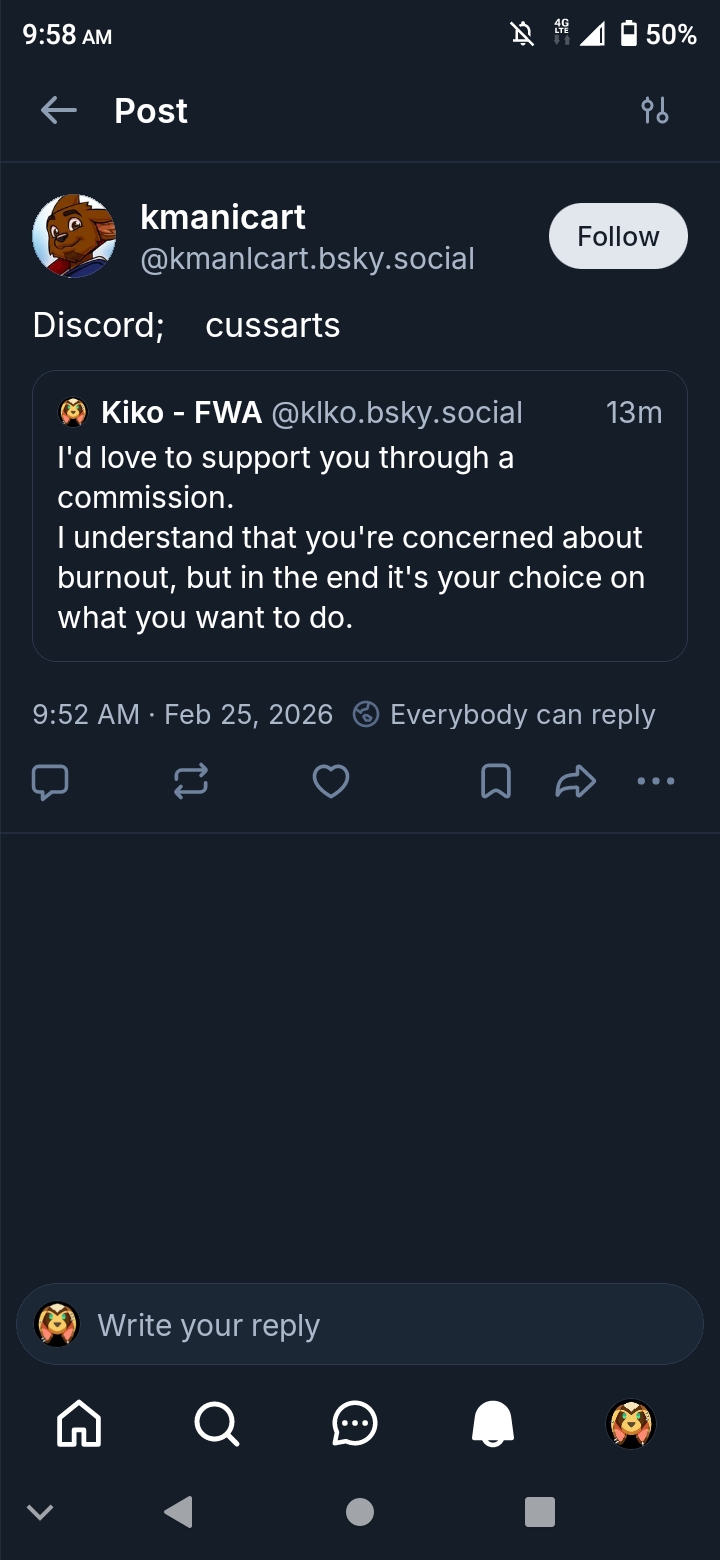The image size is (720, 1560).
Task: Open my profile from bottom bar
Action: pyautogui.click(x=631, y=1423)
